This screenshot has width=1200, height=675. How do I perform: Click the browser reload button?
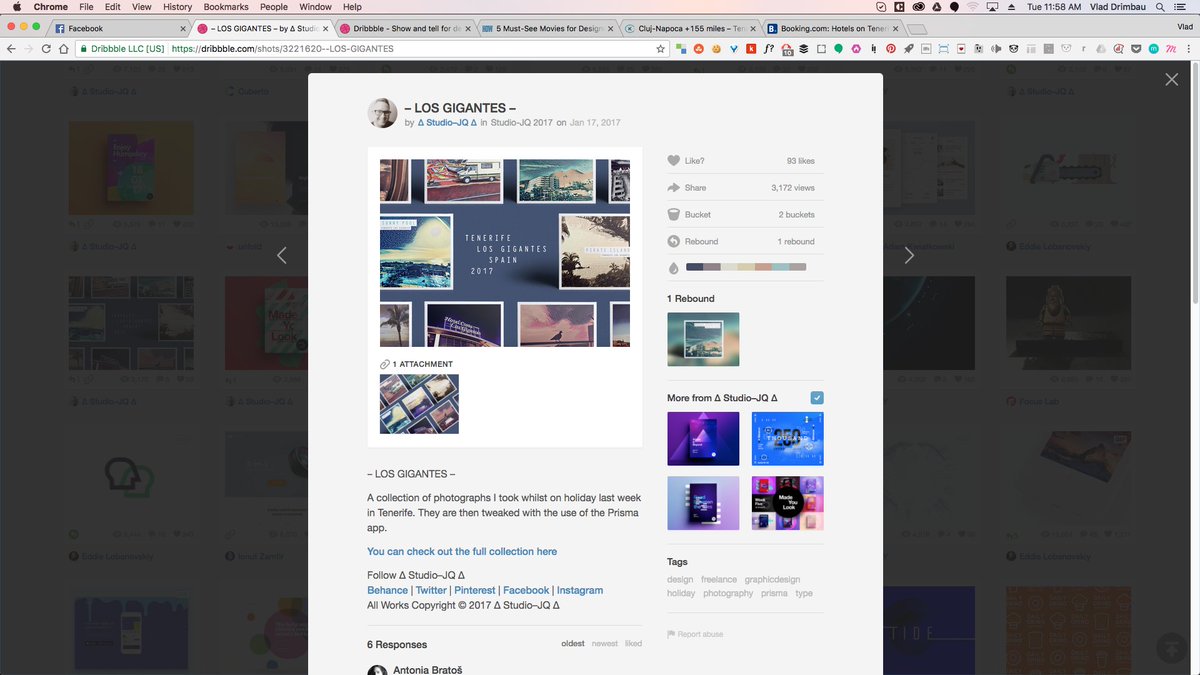pos(46,48)
